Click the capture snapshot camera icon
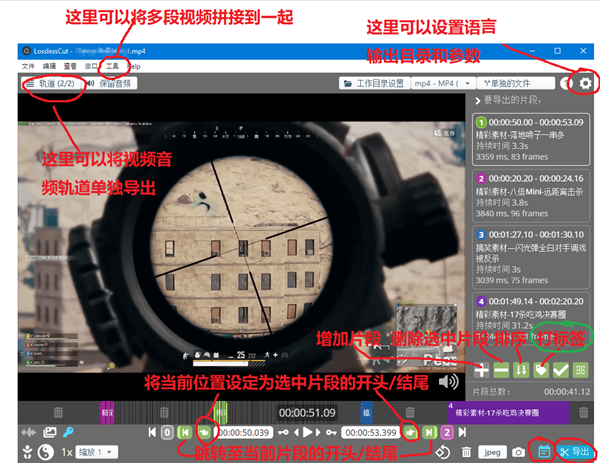This screenshot has height=463, width=600. coord(519,451)
